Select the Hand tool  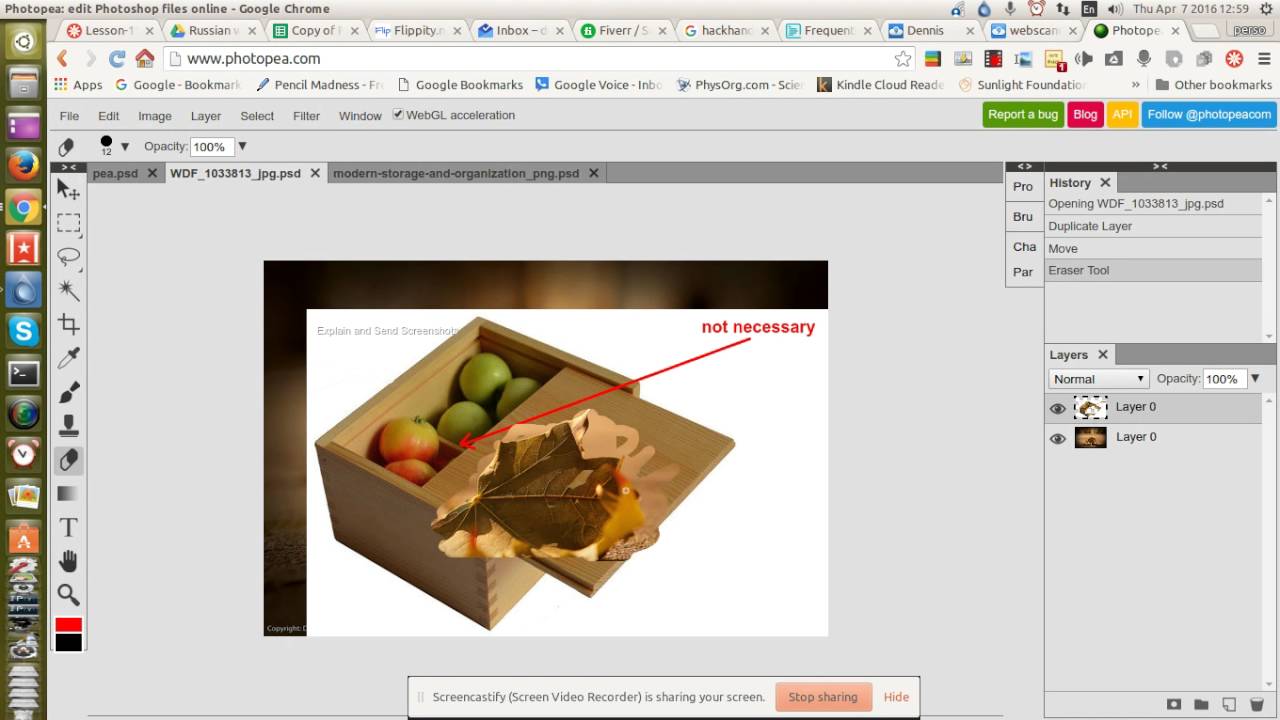pos(68,561)
